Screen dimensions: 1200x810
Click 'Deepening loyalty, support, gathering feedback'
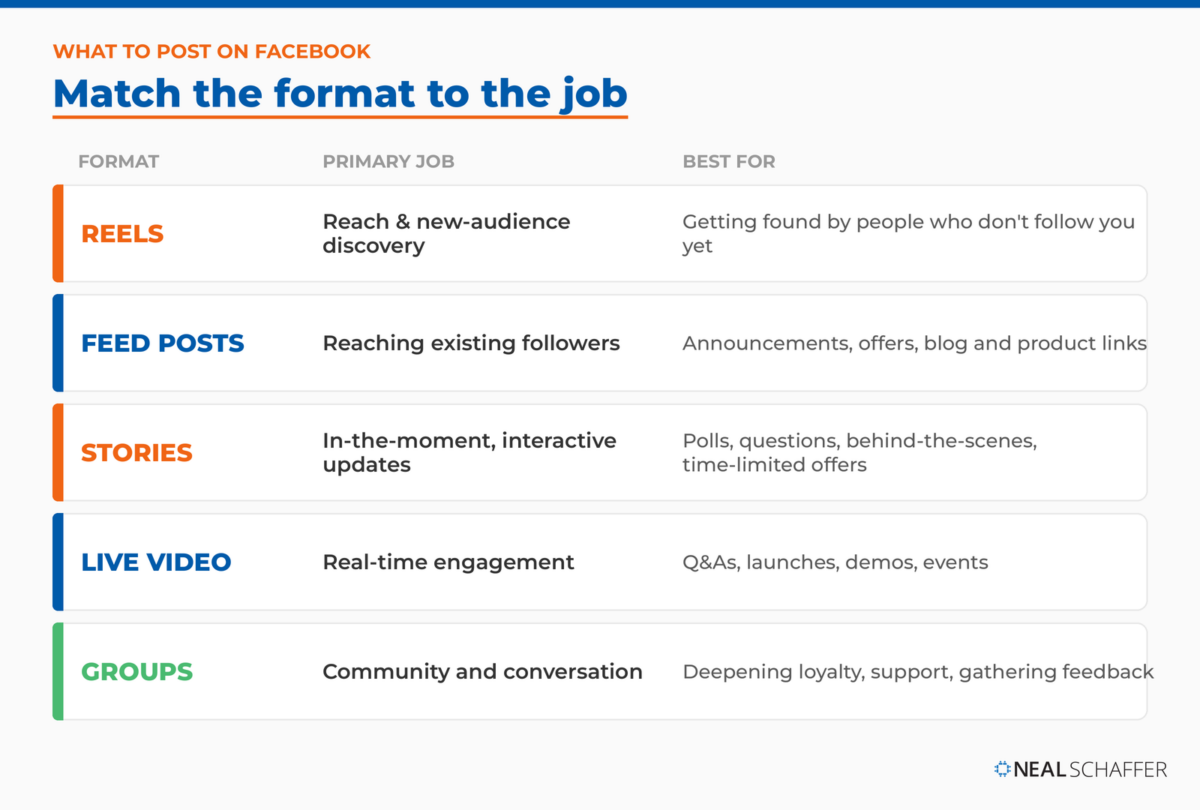pos(918,672)
